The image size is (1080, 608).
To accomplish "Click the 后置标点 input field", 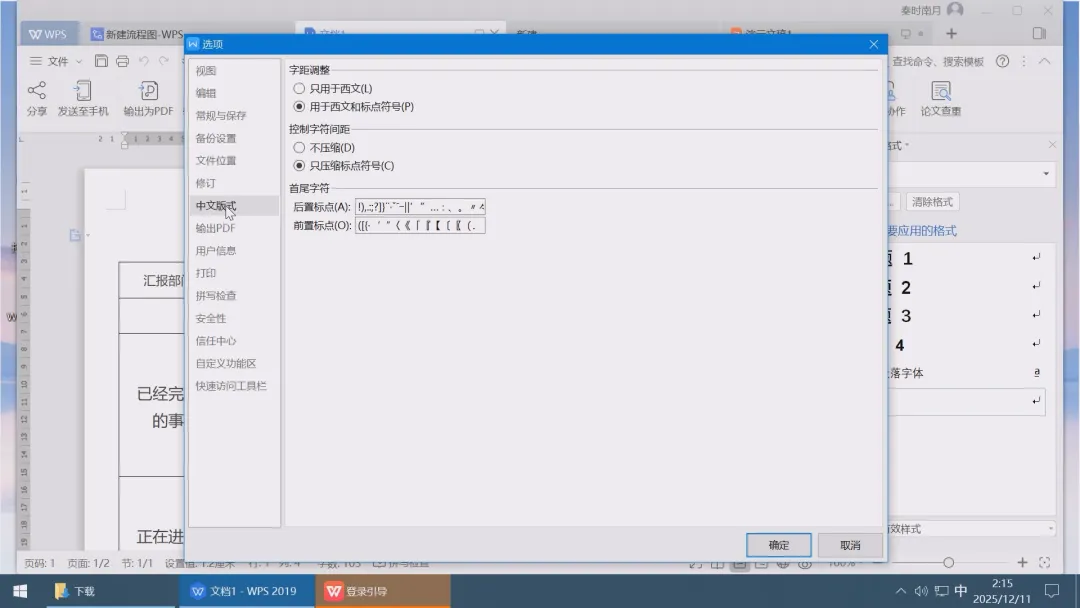I will click(420, 207).
